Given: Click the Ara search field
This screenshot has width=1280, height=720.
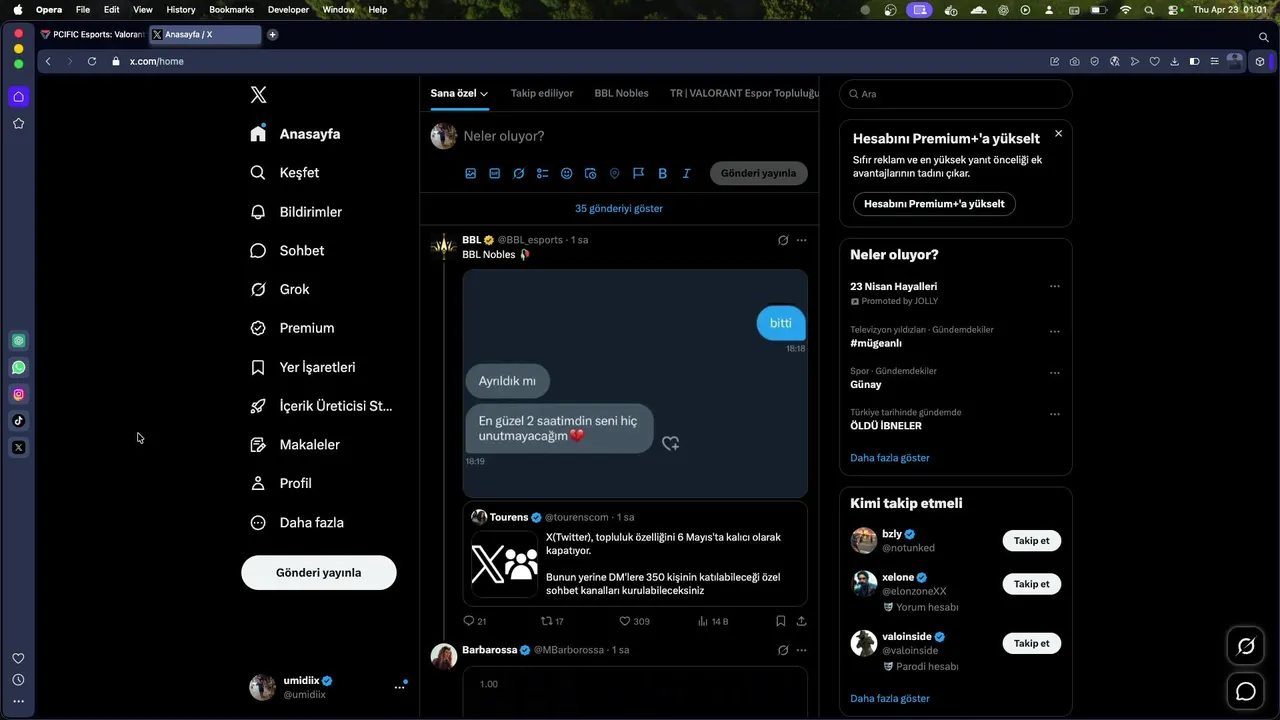Looking at the screenshot, I should pos(956,94).
